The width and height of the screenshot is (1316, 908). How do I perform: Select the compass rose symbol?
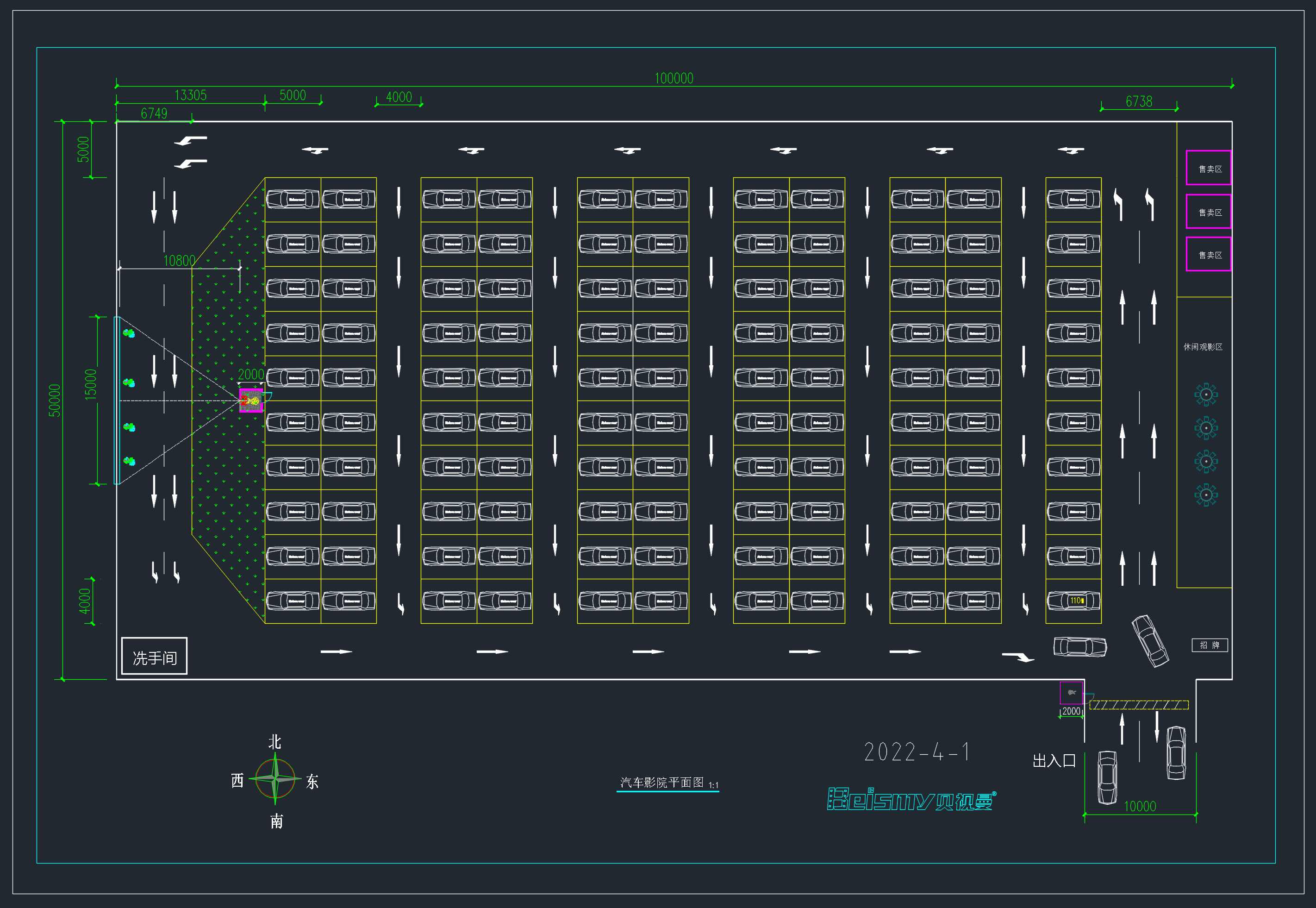275,778
